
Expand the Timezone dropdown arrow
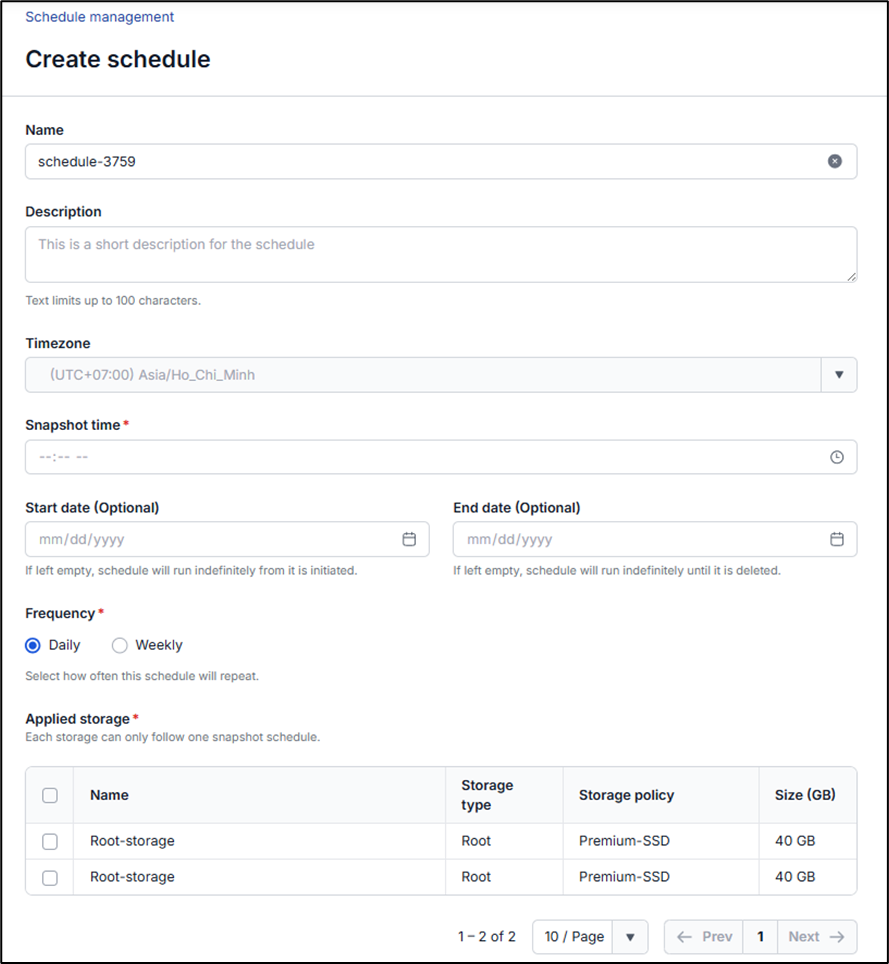(x=838, y=375)
